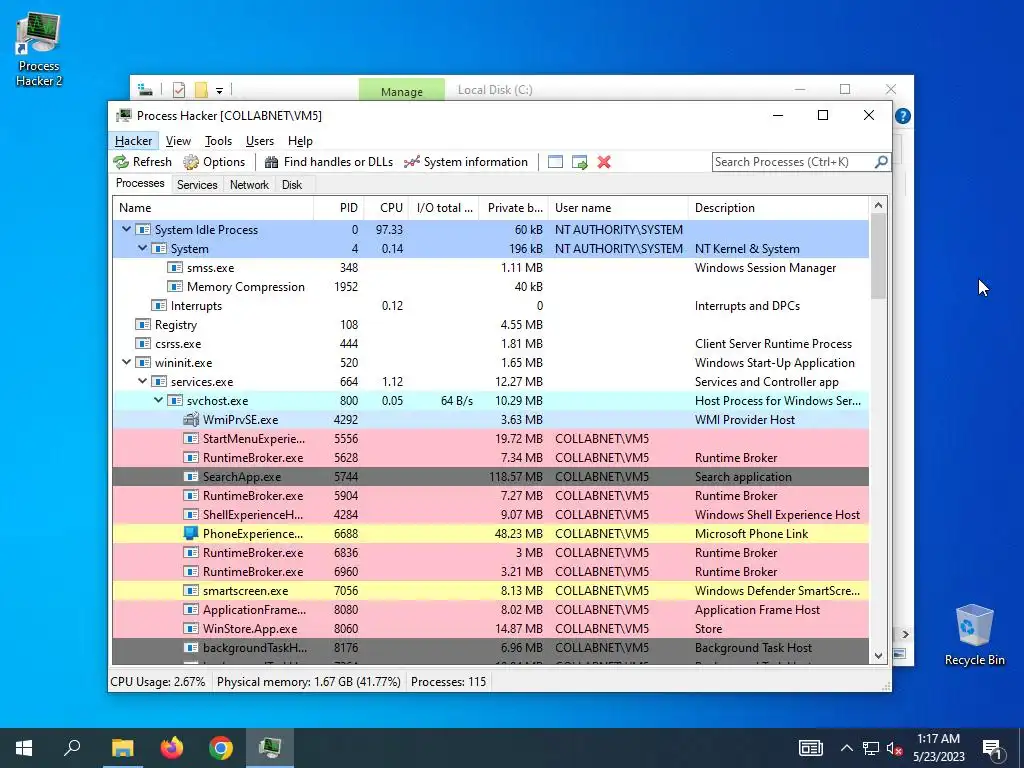Click the process list scroll down arrow
Viewport: 1024px width, 768px height.
pos(878,656)
